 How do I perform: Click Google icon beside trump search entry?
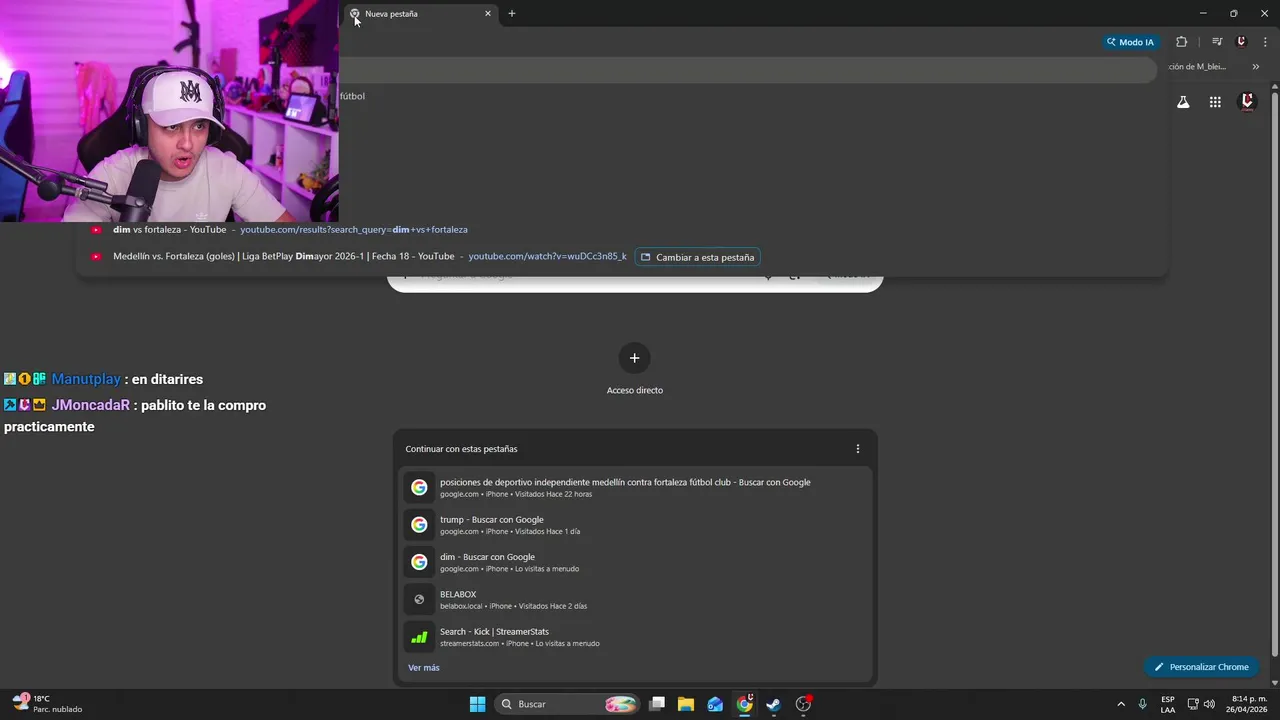point(419,524)
